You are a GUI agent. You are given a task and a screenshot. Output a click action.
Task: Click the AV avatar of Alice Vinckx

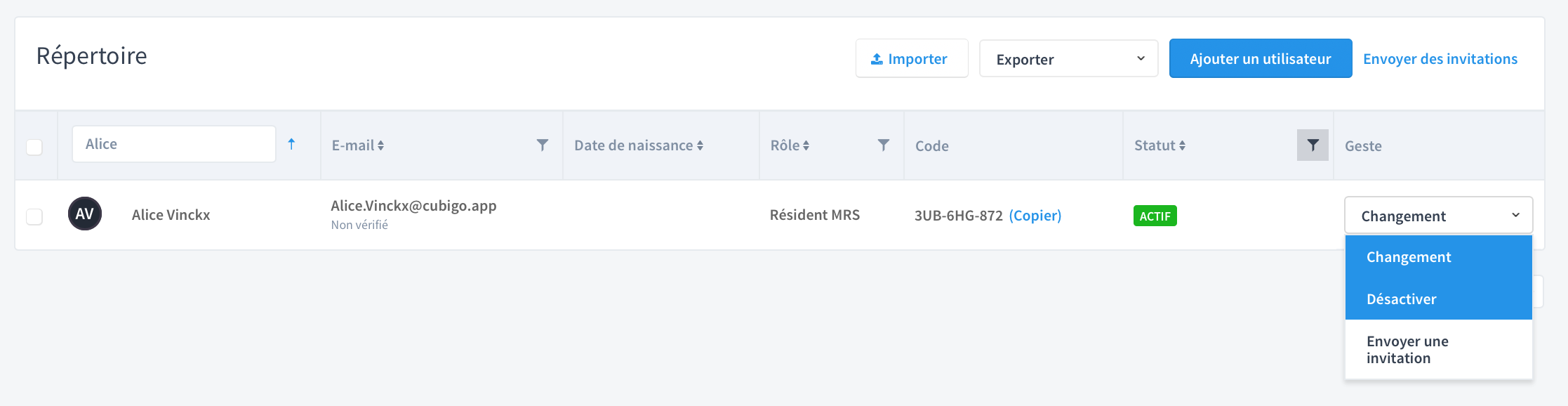[85, 214]
